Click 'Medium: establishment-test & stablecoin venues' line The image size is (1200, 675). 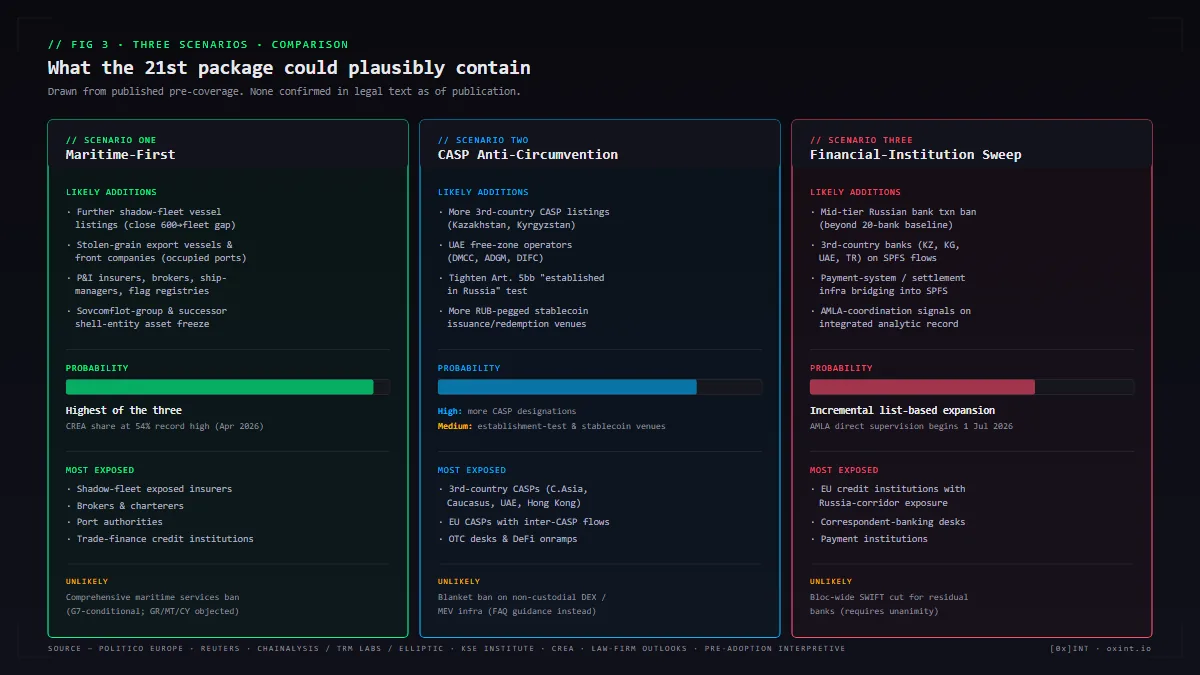point(551,426)
